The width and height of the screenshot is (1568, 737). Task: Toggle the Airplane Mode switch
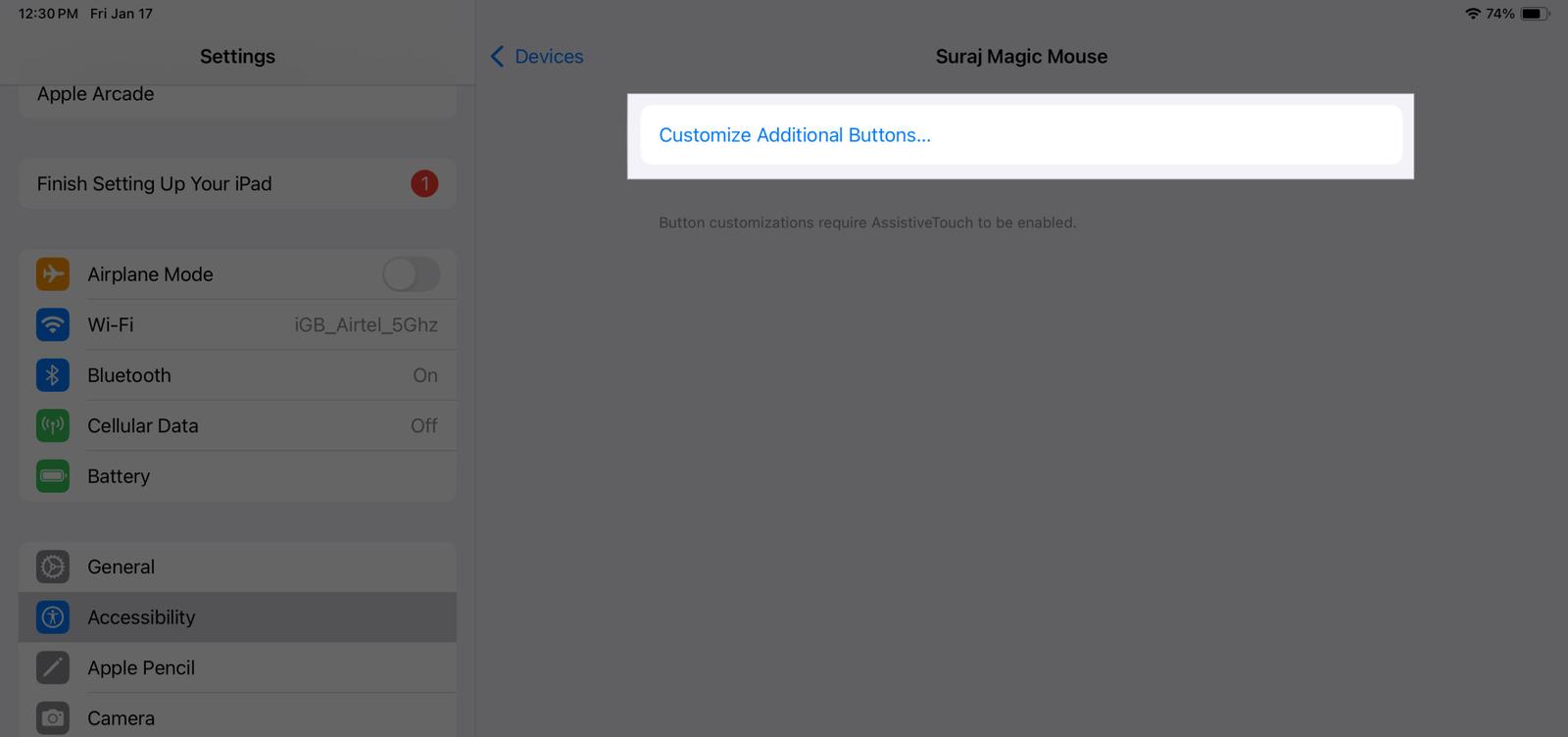(x=412, y=274)
